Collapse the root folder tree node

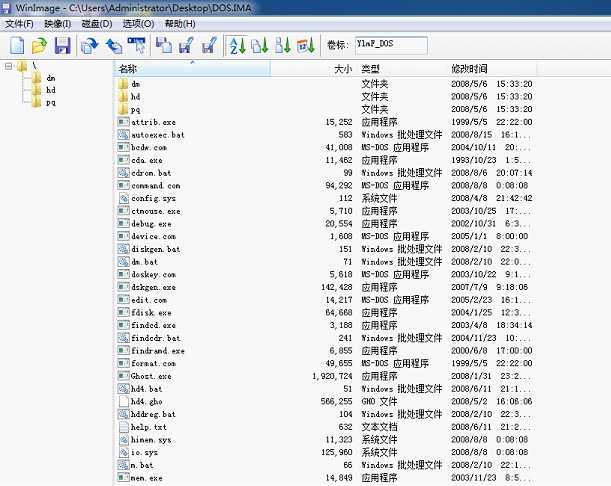coord(8,66)
